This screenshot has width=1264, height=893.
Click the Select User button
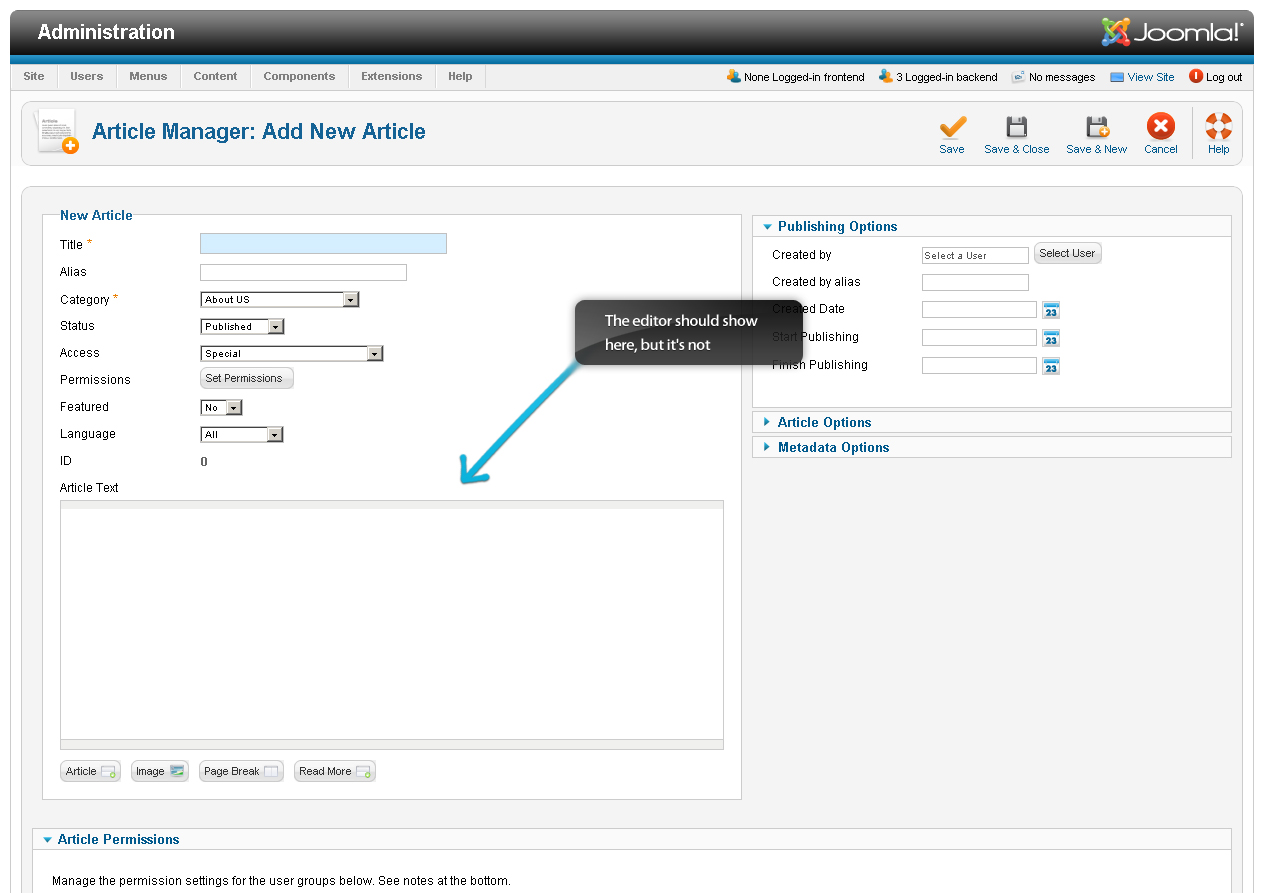(1067, 253)
